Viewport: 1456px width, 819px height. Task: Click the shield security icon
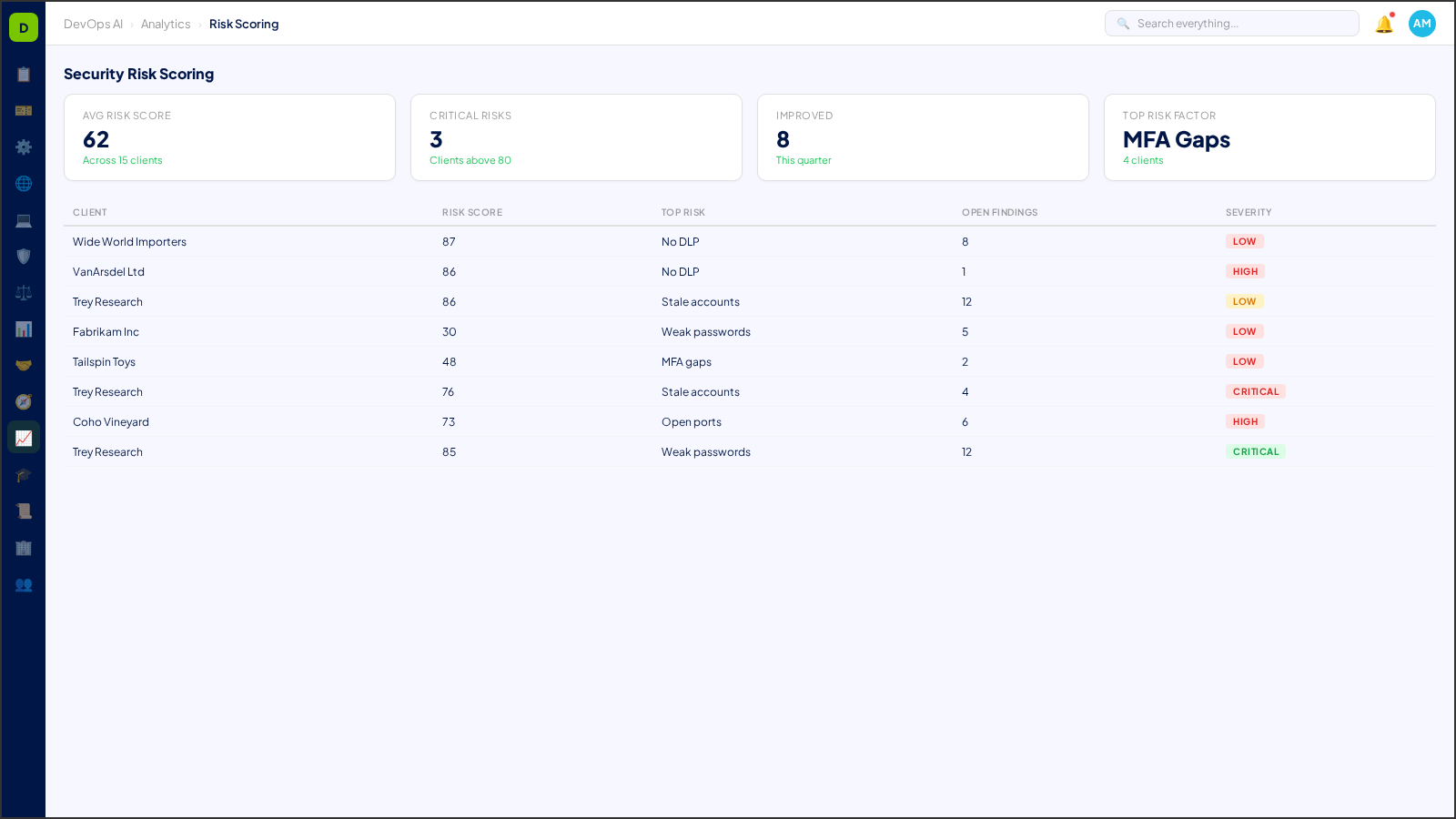(23, 256)
